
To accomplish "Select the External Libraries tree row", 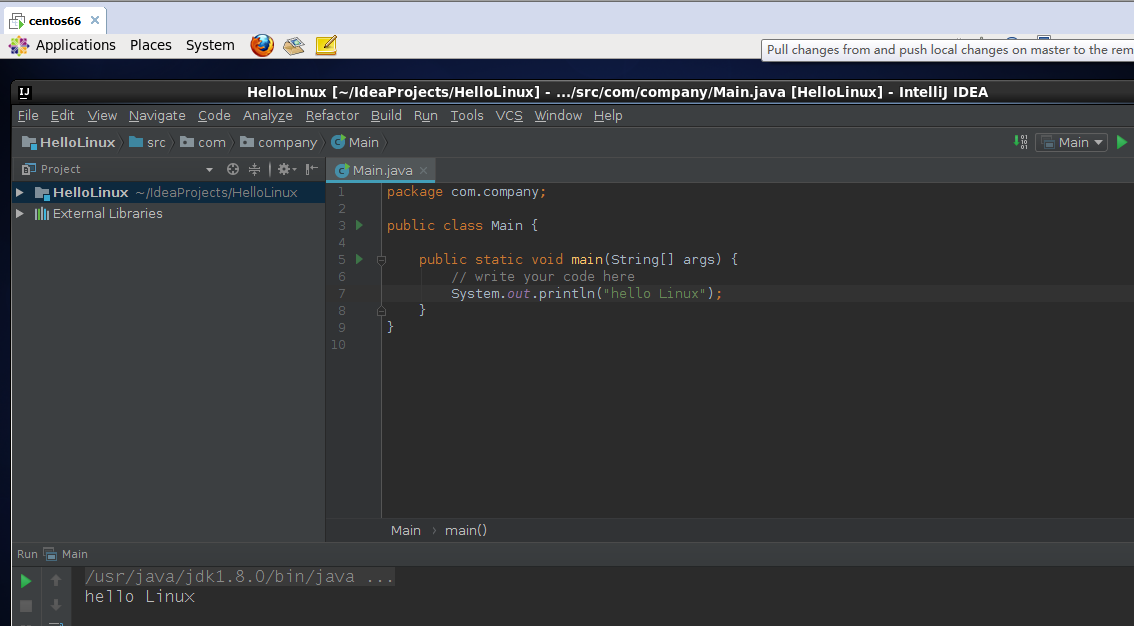I will (x=169, y=213).
